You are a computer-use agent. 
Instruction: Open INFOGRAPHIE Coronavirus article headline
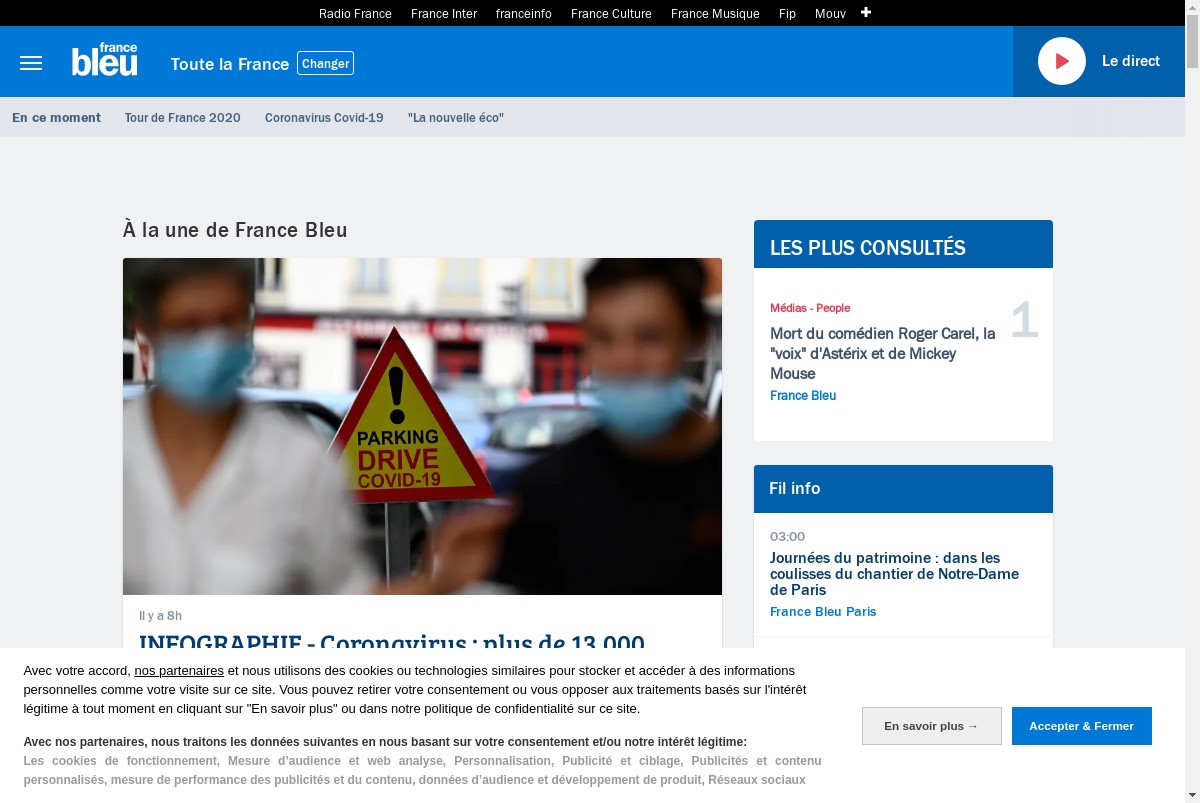tap(392, 641)
